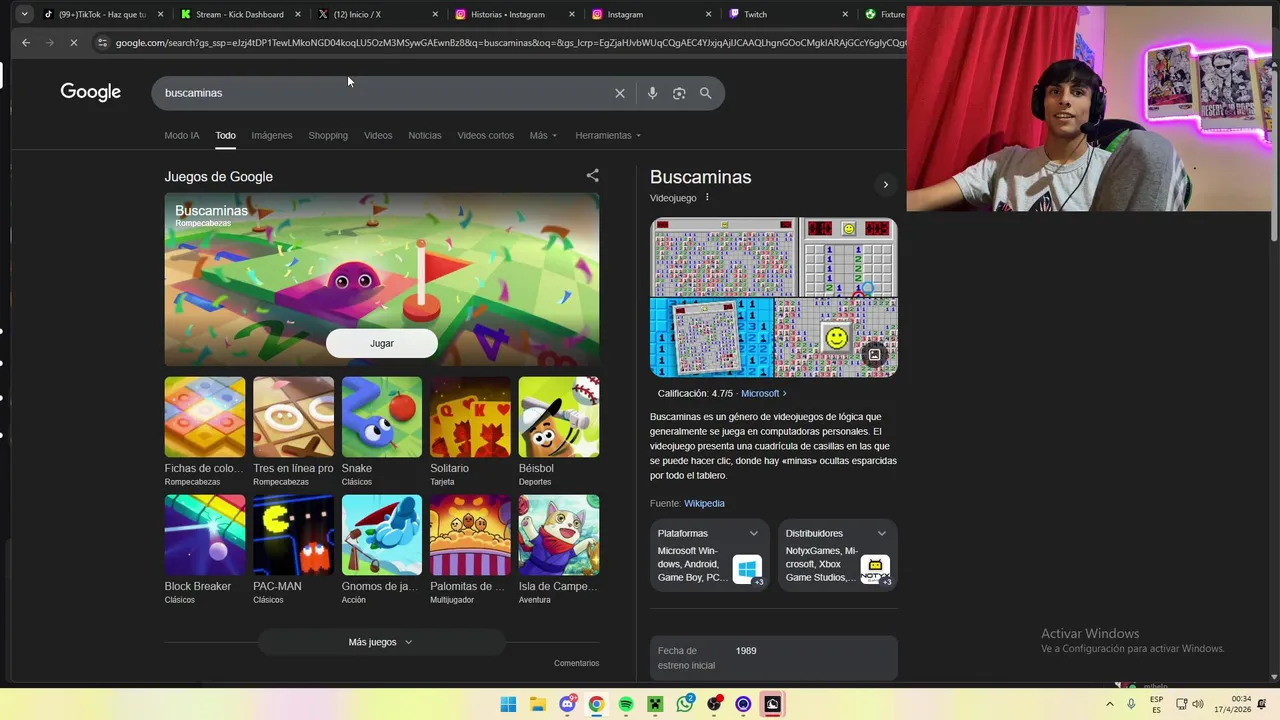Open the image gallery icon on Buscaminas photos
The width and height of the screenshot is (1280, 720).
[874, 354]
